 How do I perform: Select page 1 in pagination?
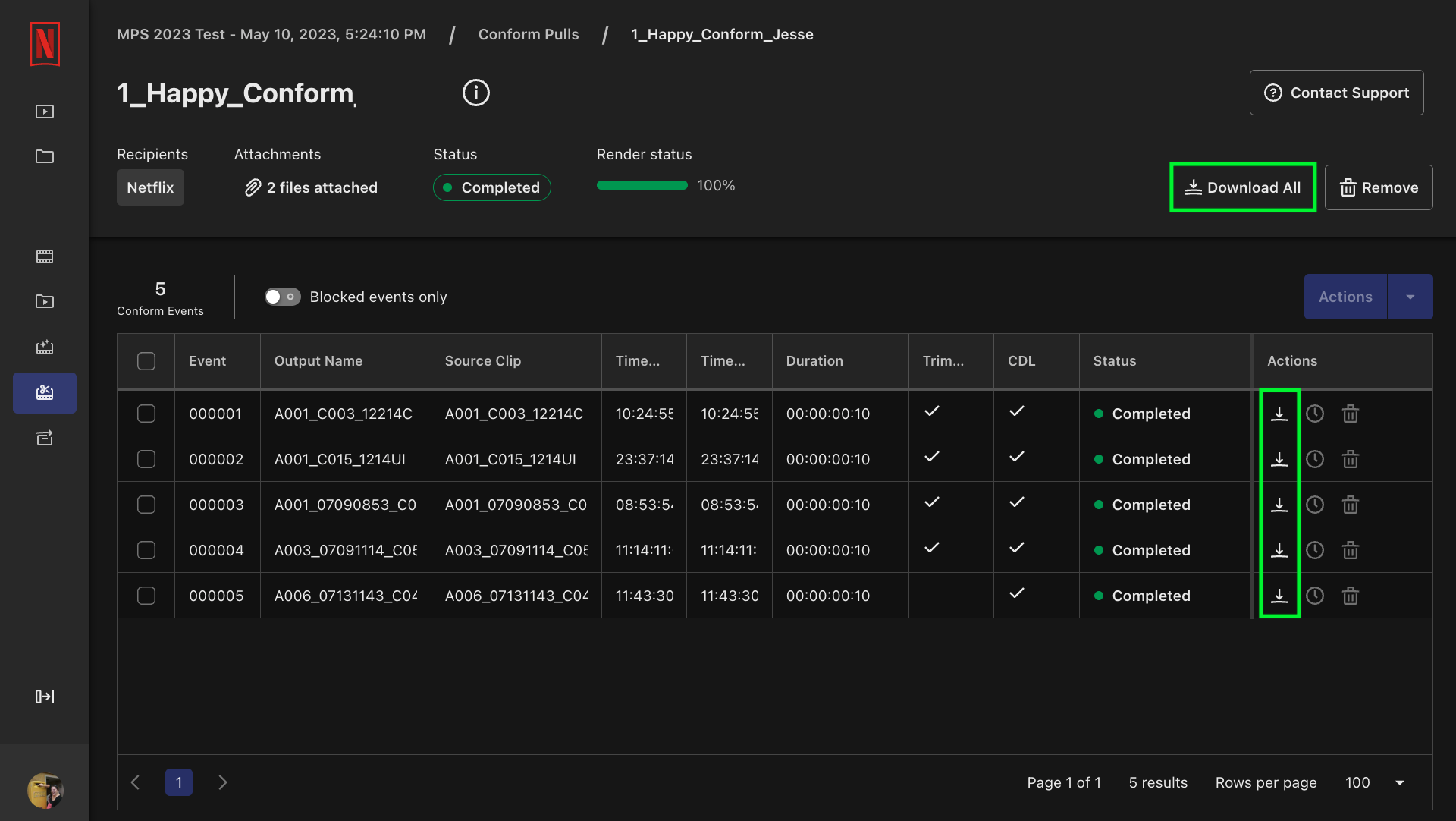(x=179, y=782)
